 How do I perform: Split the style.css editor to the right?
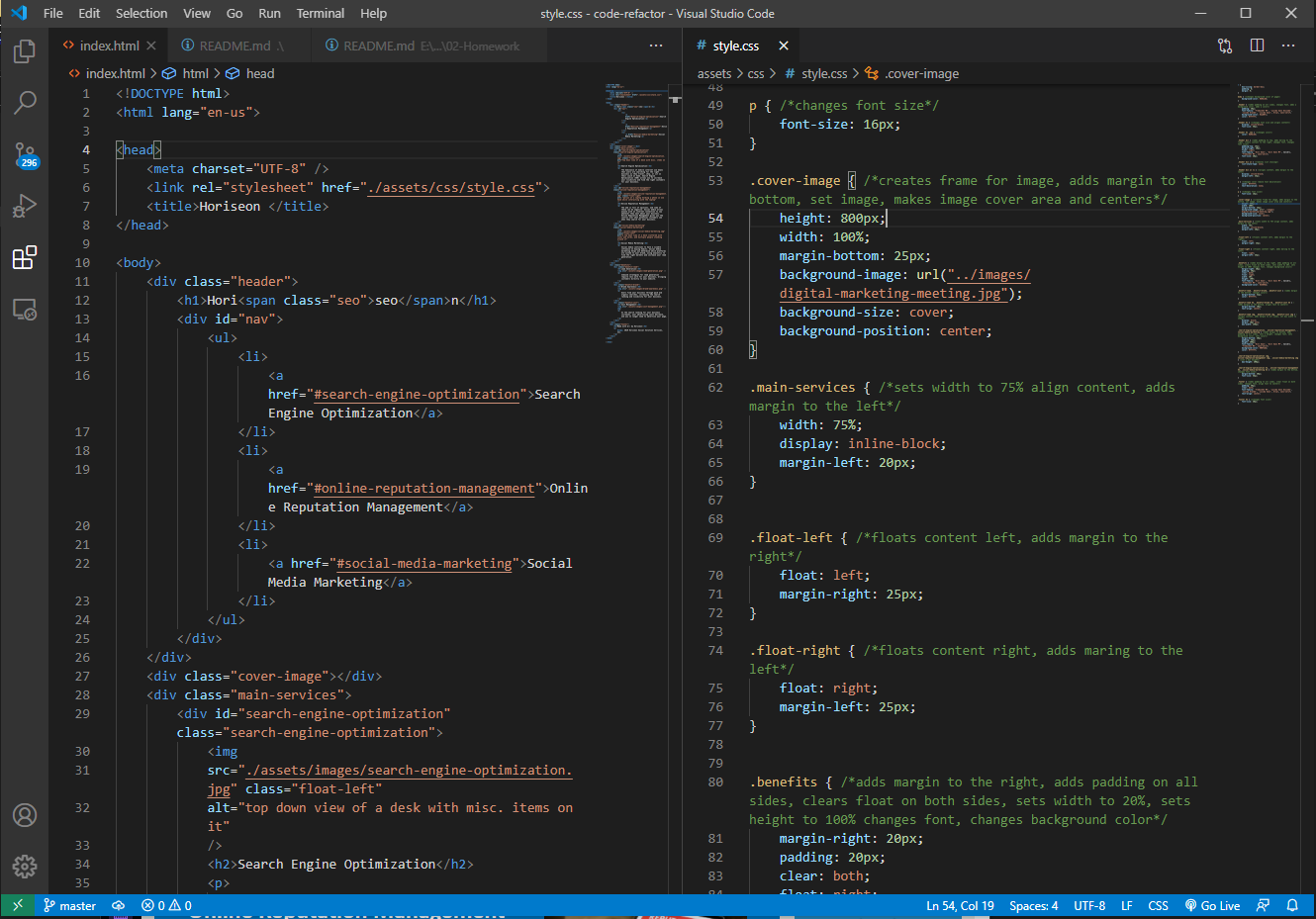pyautogui.click(x=1257, y=46)
